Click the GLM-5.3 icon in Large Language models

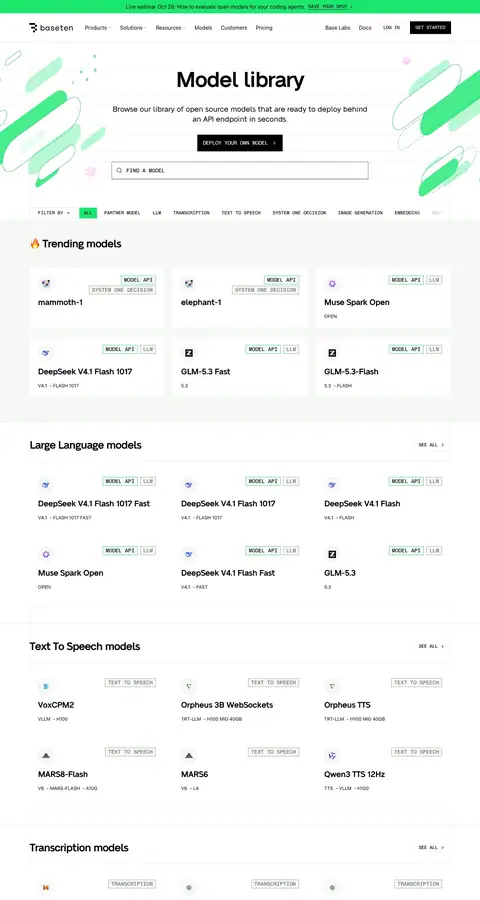[x=332, y=554]
